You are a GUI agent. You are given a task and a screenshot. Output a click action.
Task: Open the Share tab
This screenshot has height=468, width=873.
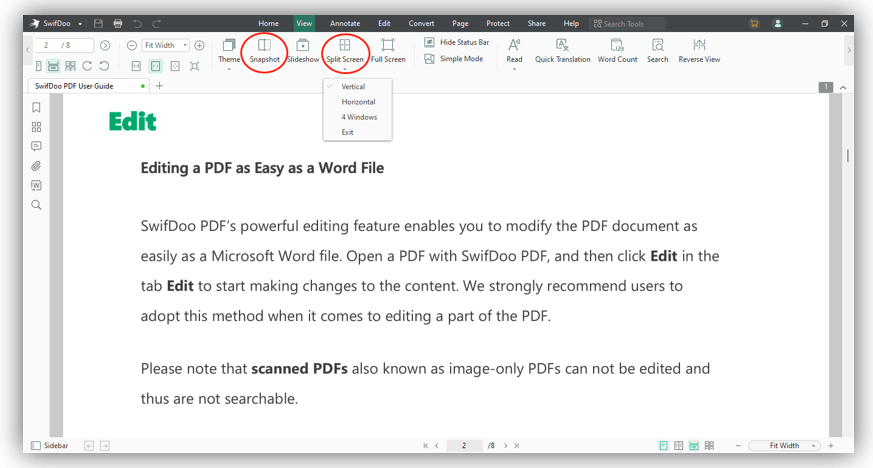click(x=536, y=23)
